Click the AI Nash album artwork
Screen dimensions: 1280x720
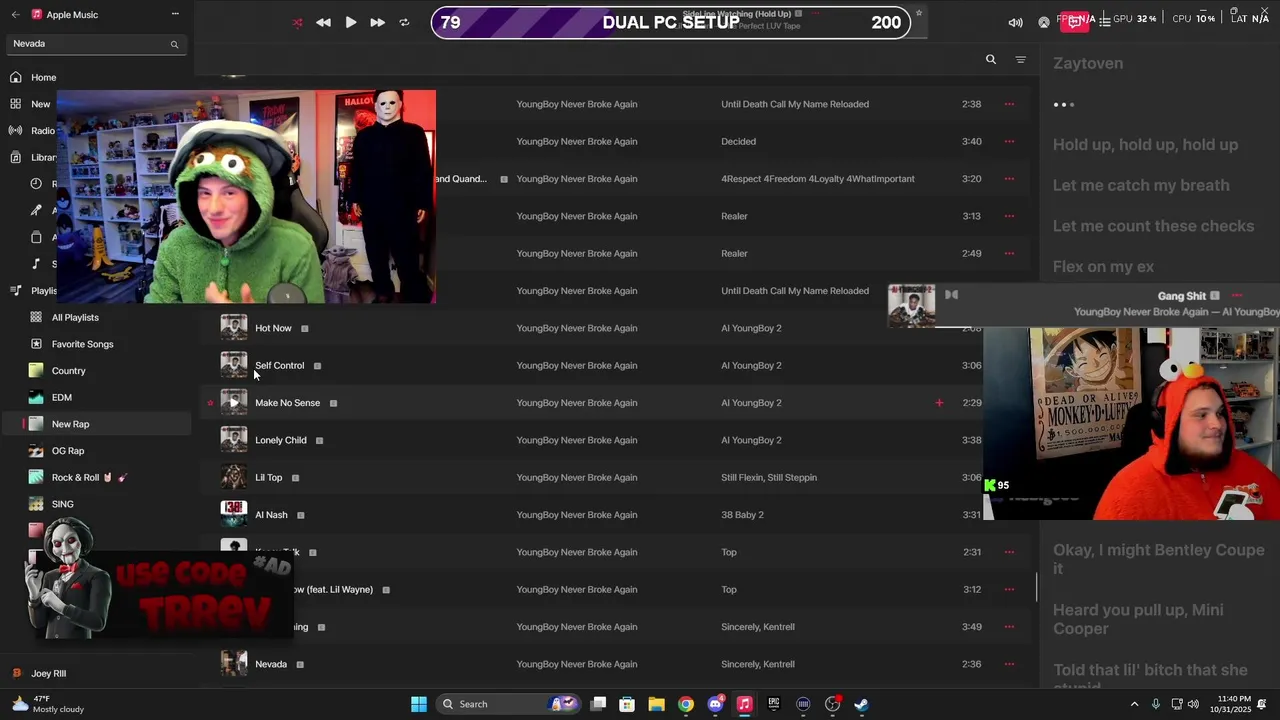pos(234,515)
